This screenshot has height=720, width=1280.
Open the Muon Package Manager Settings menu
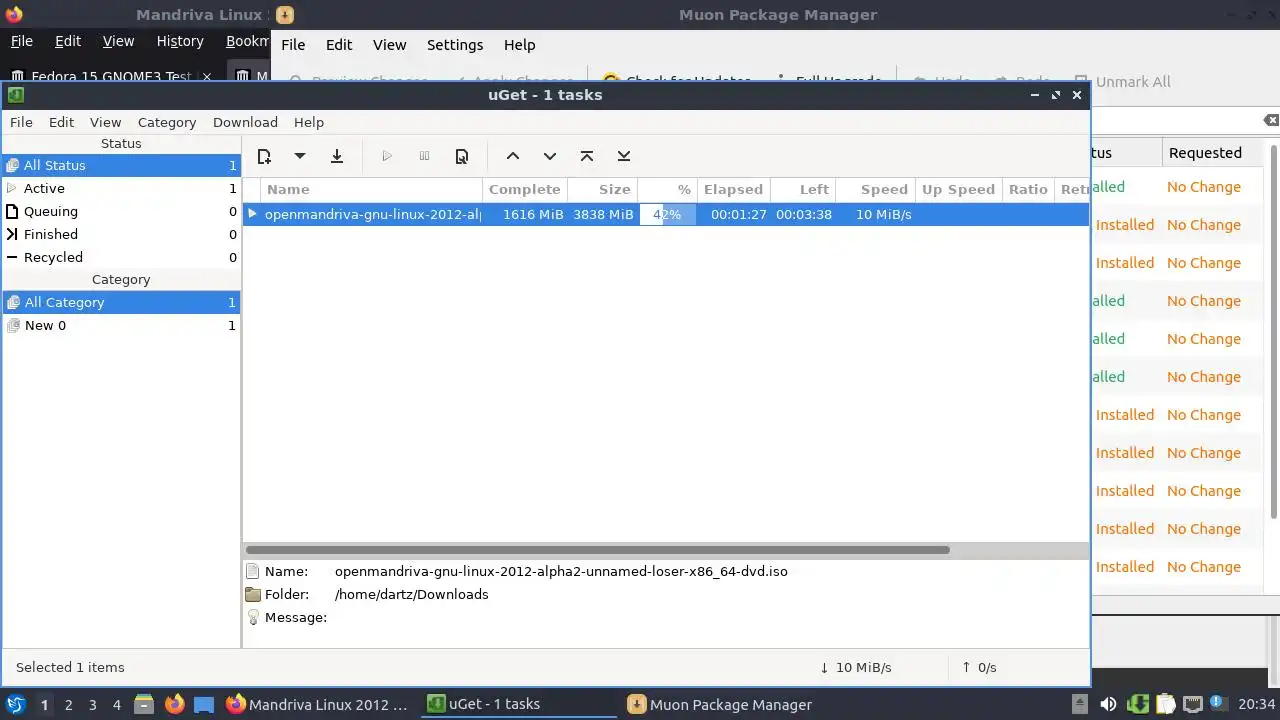455,45
